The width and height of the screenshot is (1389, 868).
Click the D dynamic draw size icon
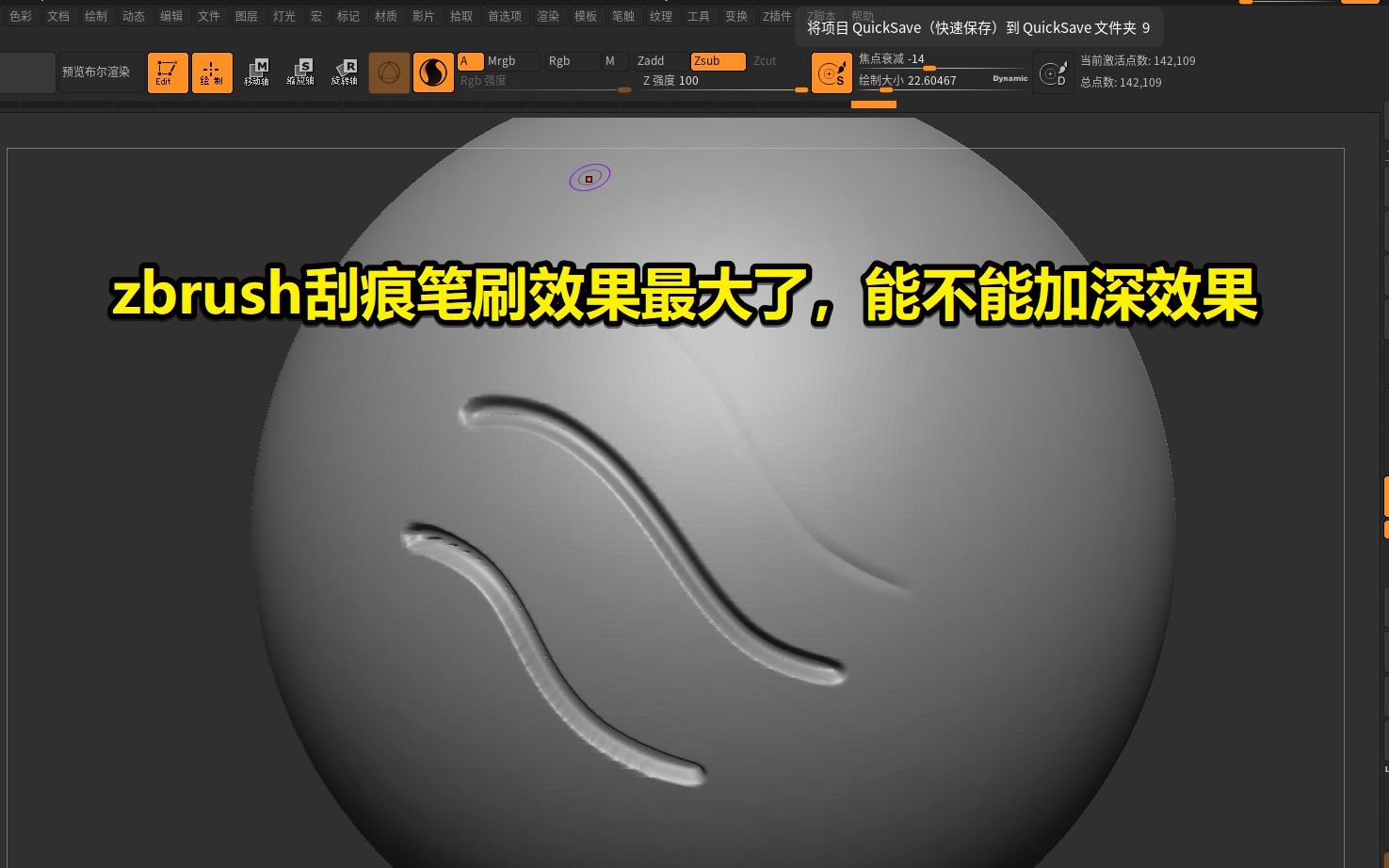(1053, 72)
